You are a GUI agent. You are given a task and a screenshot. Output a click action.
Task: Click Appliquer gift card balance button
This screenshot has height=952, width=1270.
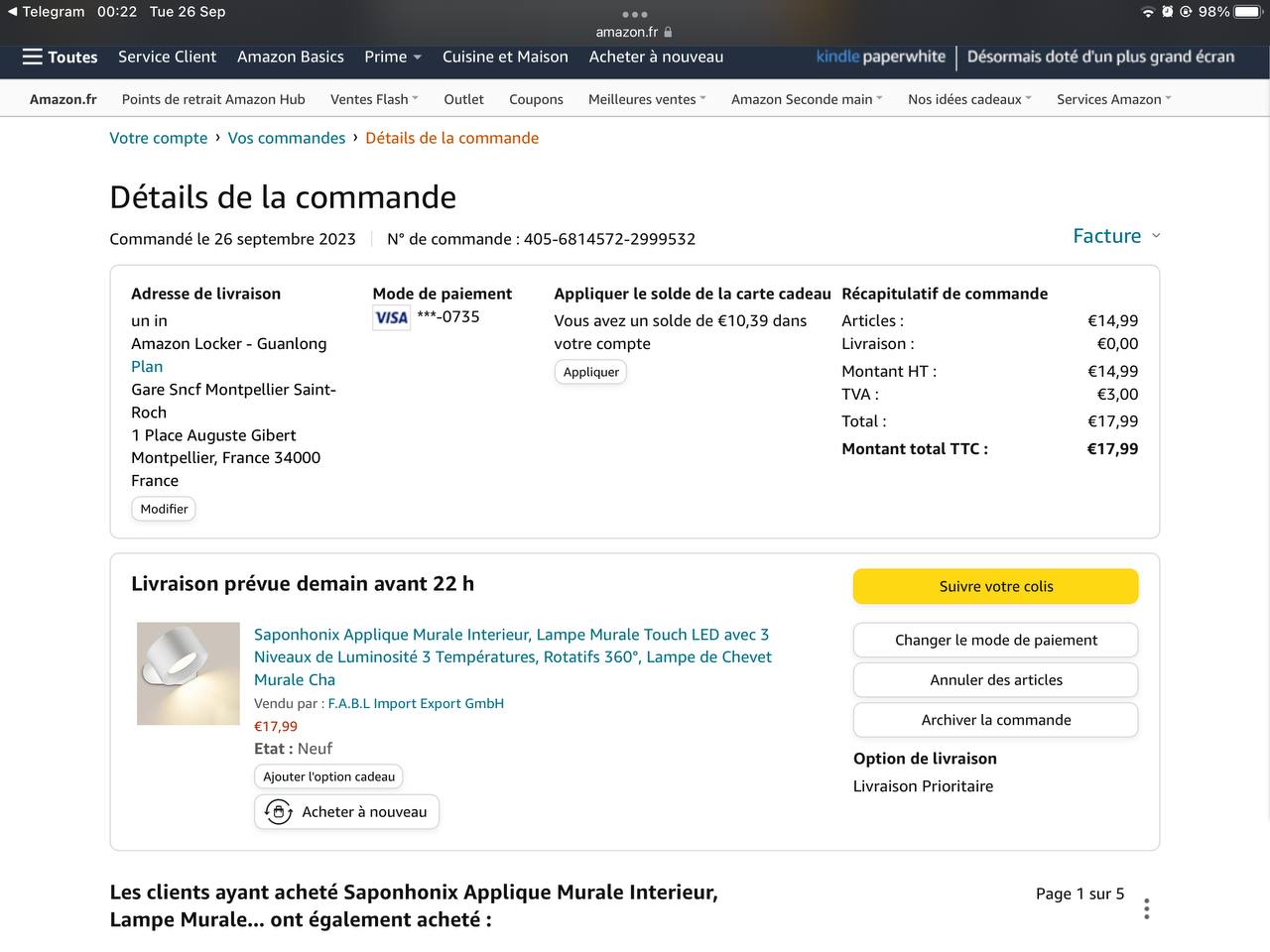(x=590, y=372)
